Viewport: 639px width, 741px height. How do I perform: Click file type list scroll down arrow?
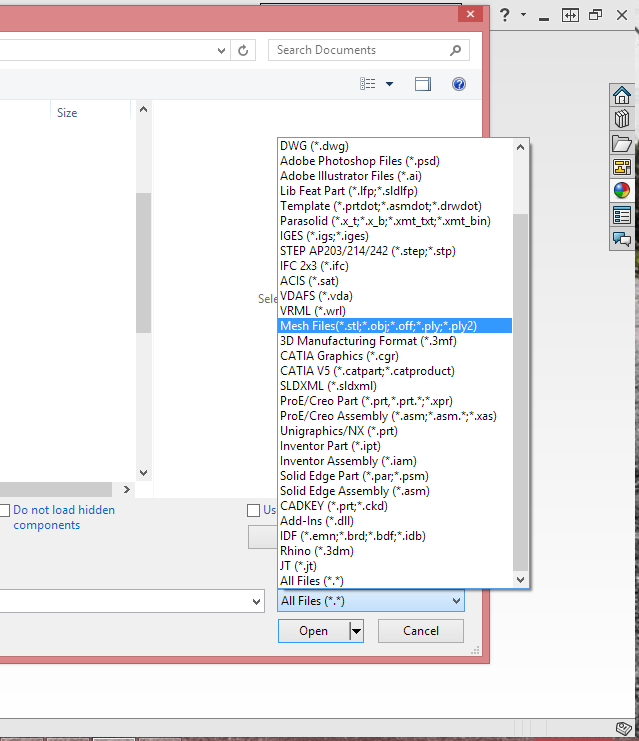point(520,580)
